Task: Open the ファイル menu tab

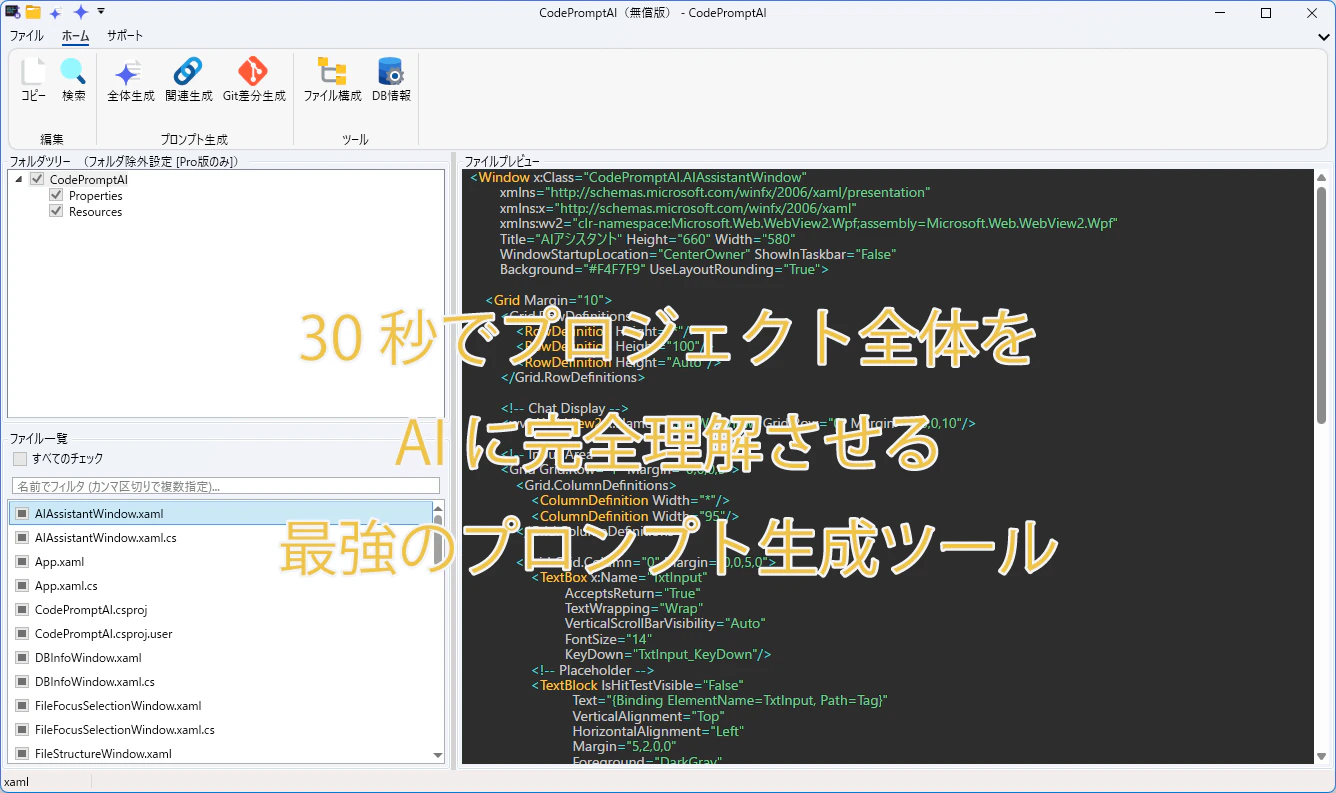Action: coord(27,36)
